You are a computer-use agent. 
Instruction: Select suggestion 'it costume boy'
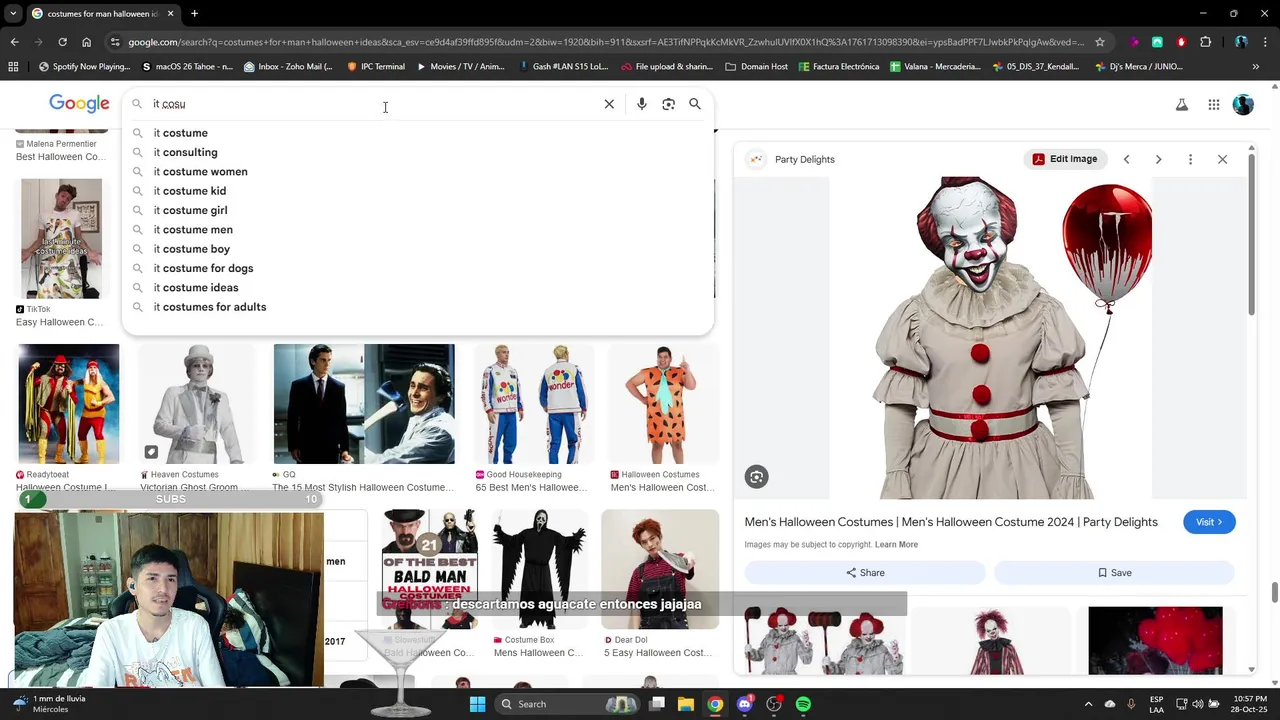click(418, 249)
